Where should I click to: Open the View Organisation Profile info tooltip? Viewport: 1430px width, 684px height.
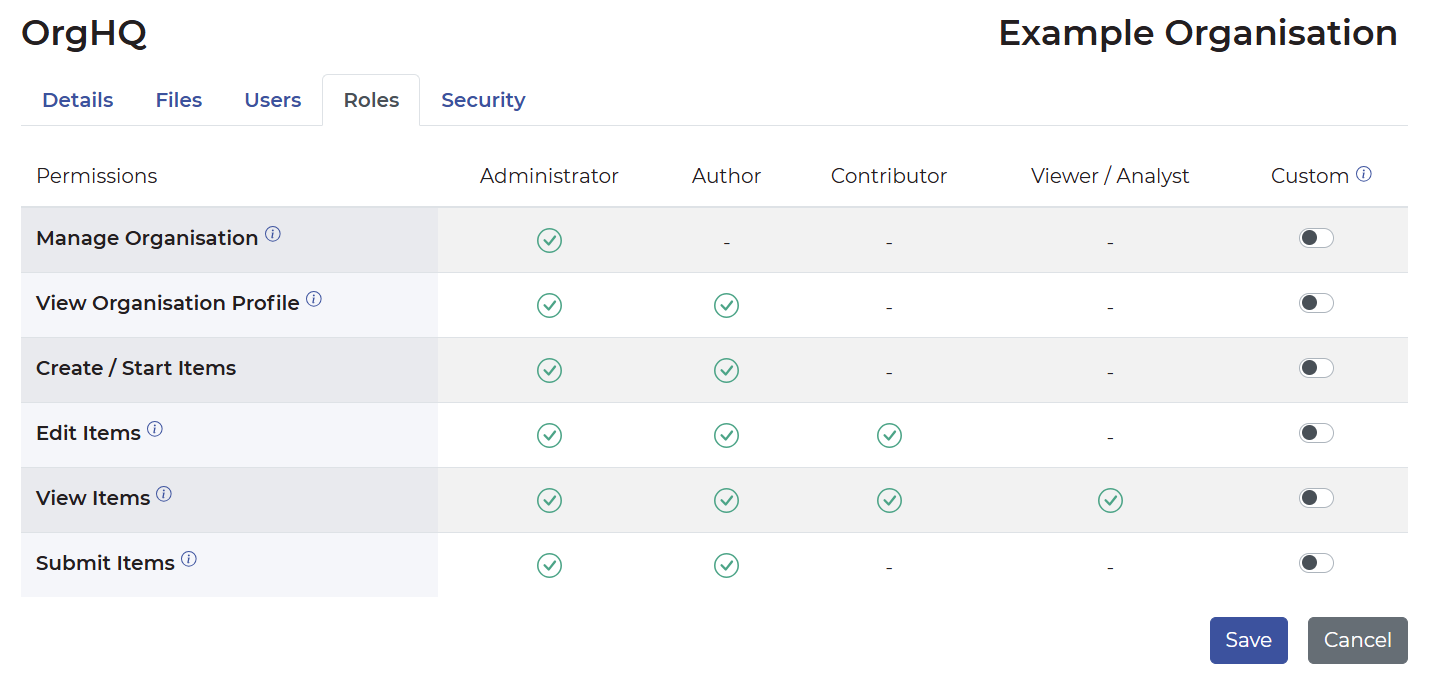pyautogui.click(x=314, y=298)
